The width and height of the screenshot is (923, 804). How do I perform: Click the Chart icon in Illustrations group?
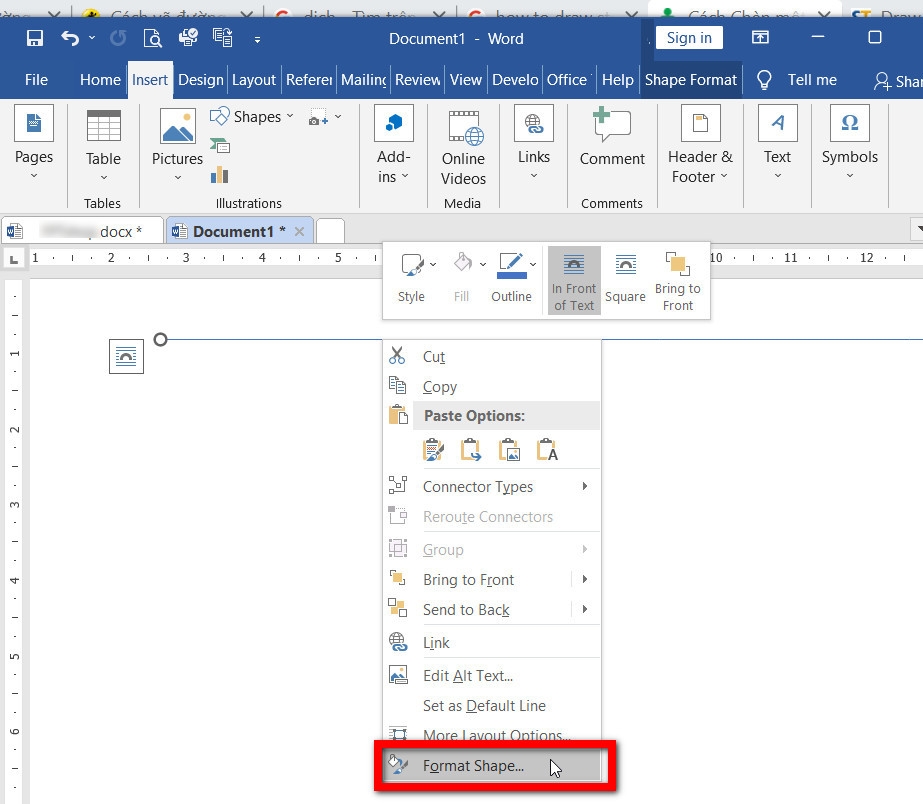[x=220, y=175]
